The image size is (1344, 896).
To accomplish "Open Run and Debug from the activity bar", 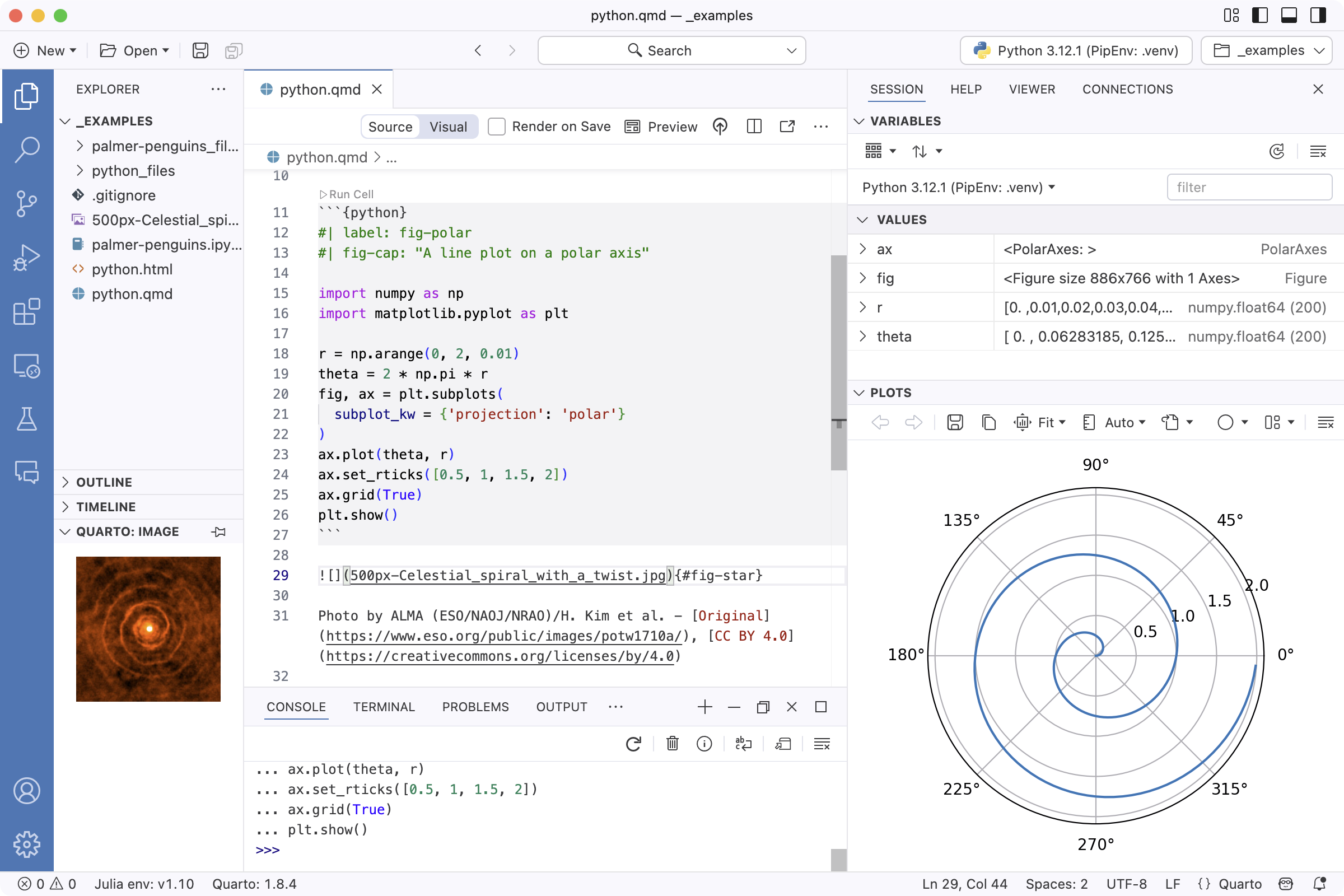I will (27, 258).
